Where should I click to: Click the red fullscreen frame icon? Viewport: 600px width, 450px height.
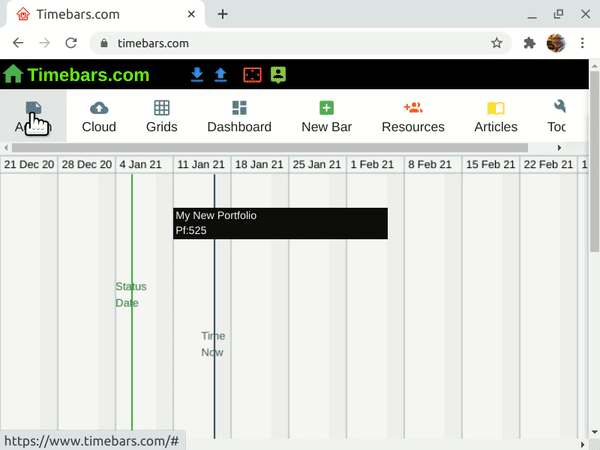[x=253, y=75]
